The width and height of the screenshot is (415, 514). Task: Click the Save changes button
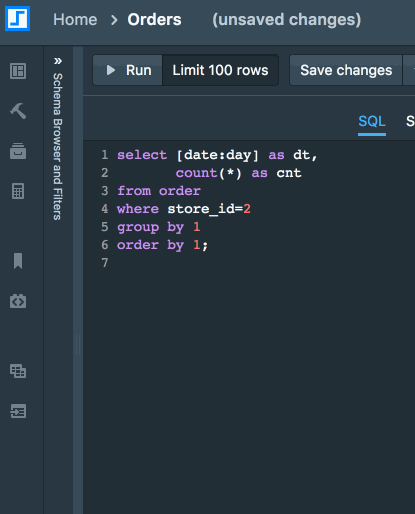(346, 70)
